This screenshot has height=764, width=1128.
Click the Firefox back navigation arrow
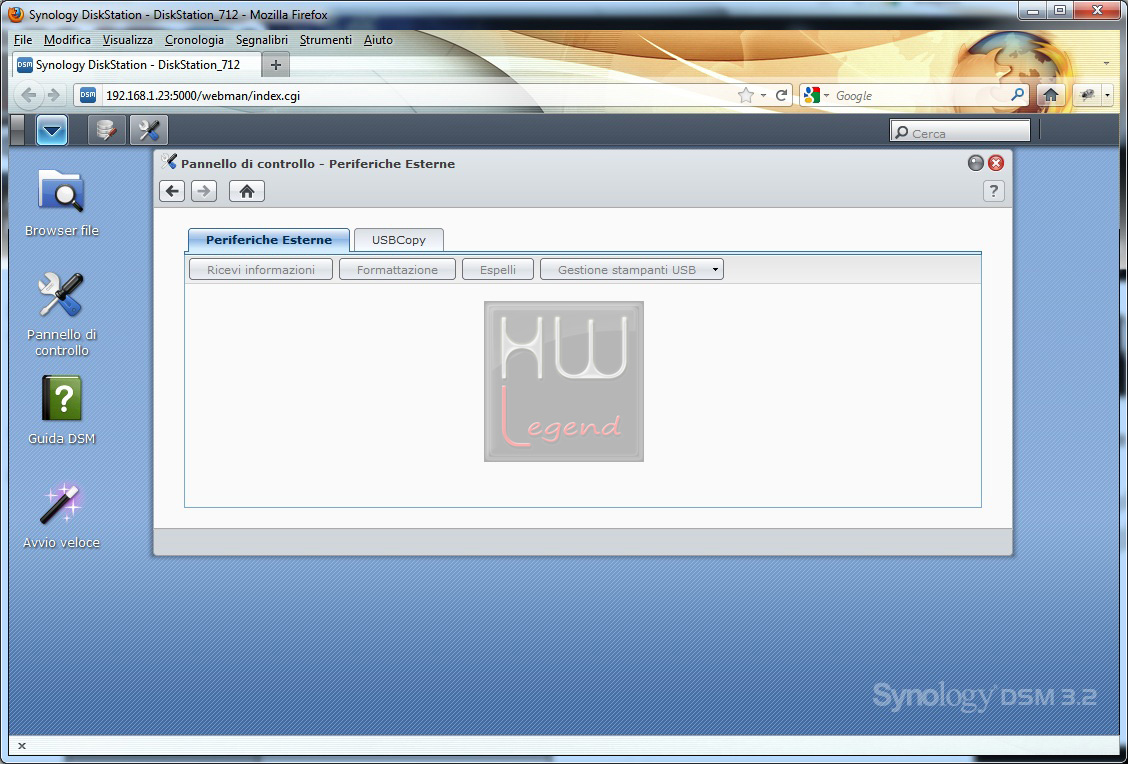pos(29,95)
